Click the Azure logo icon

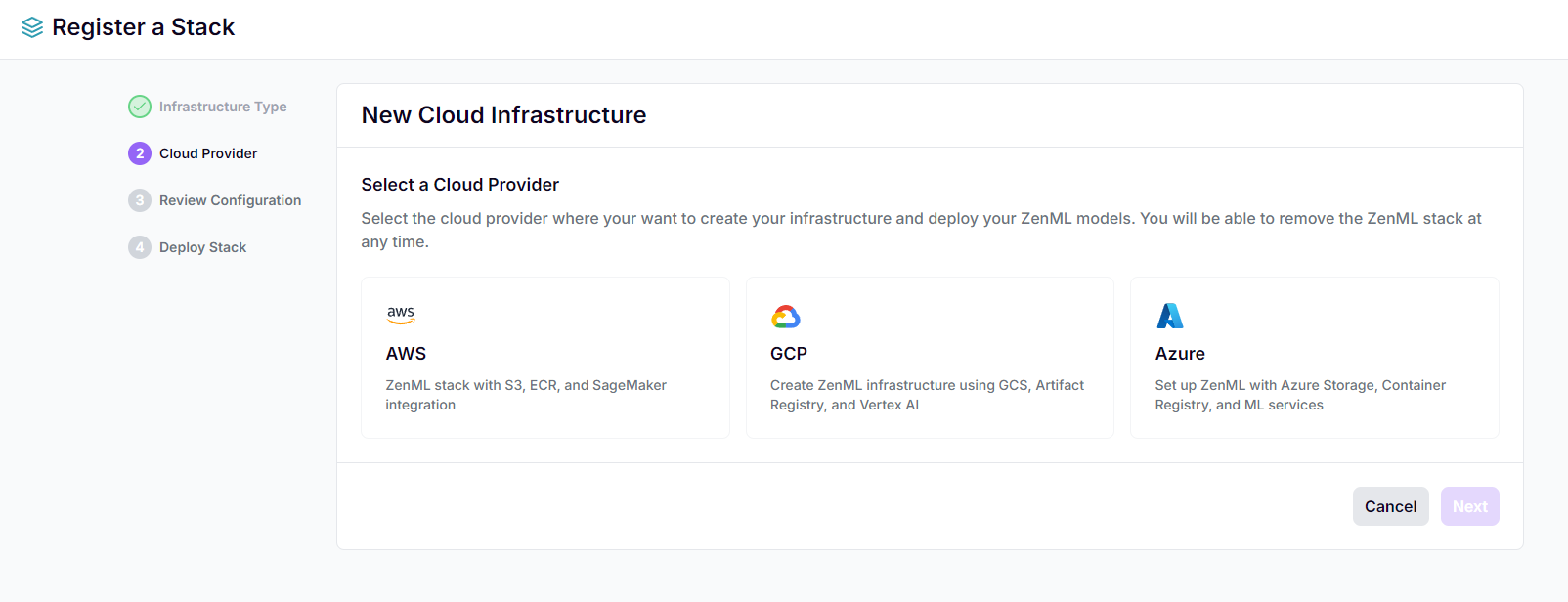(x=1170, y=314)
